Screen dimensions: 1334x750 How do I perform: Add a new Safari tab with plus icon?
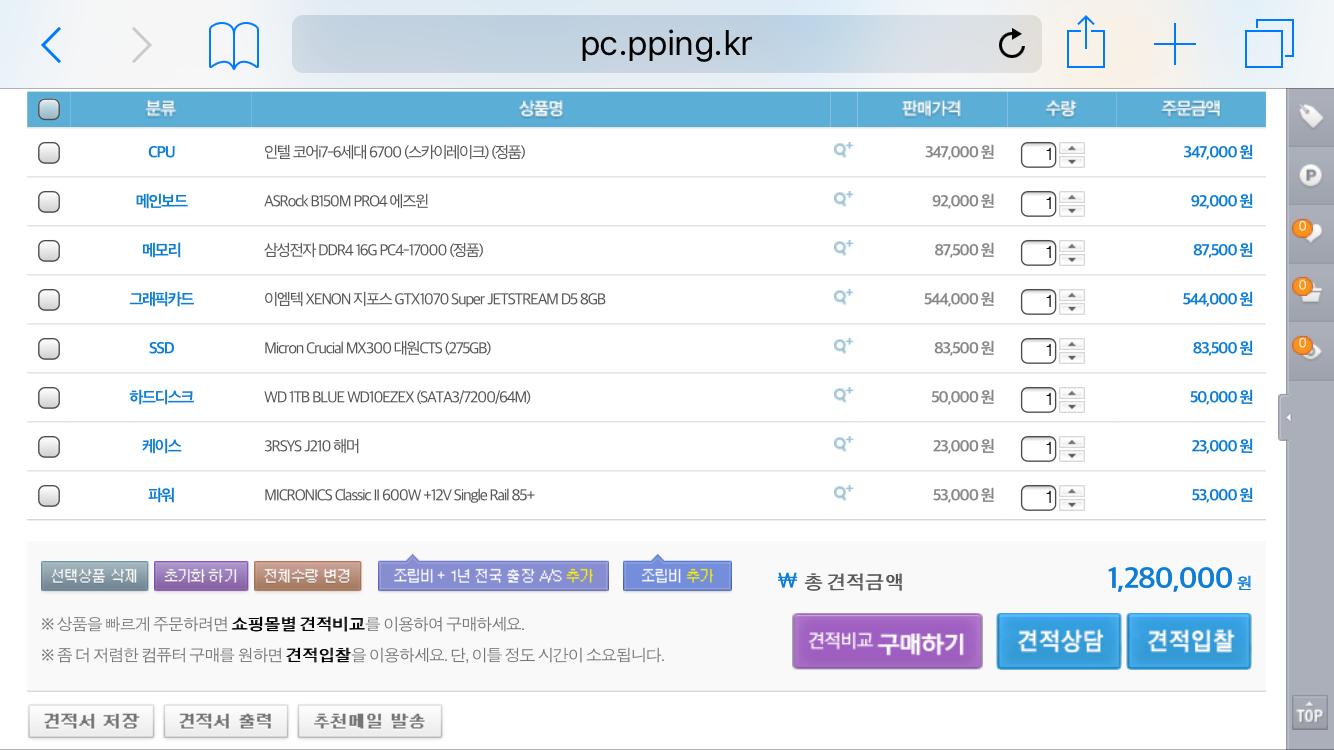(x=1175, y=45)
